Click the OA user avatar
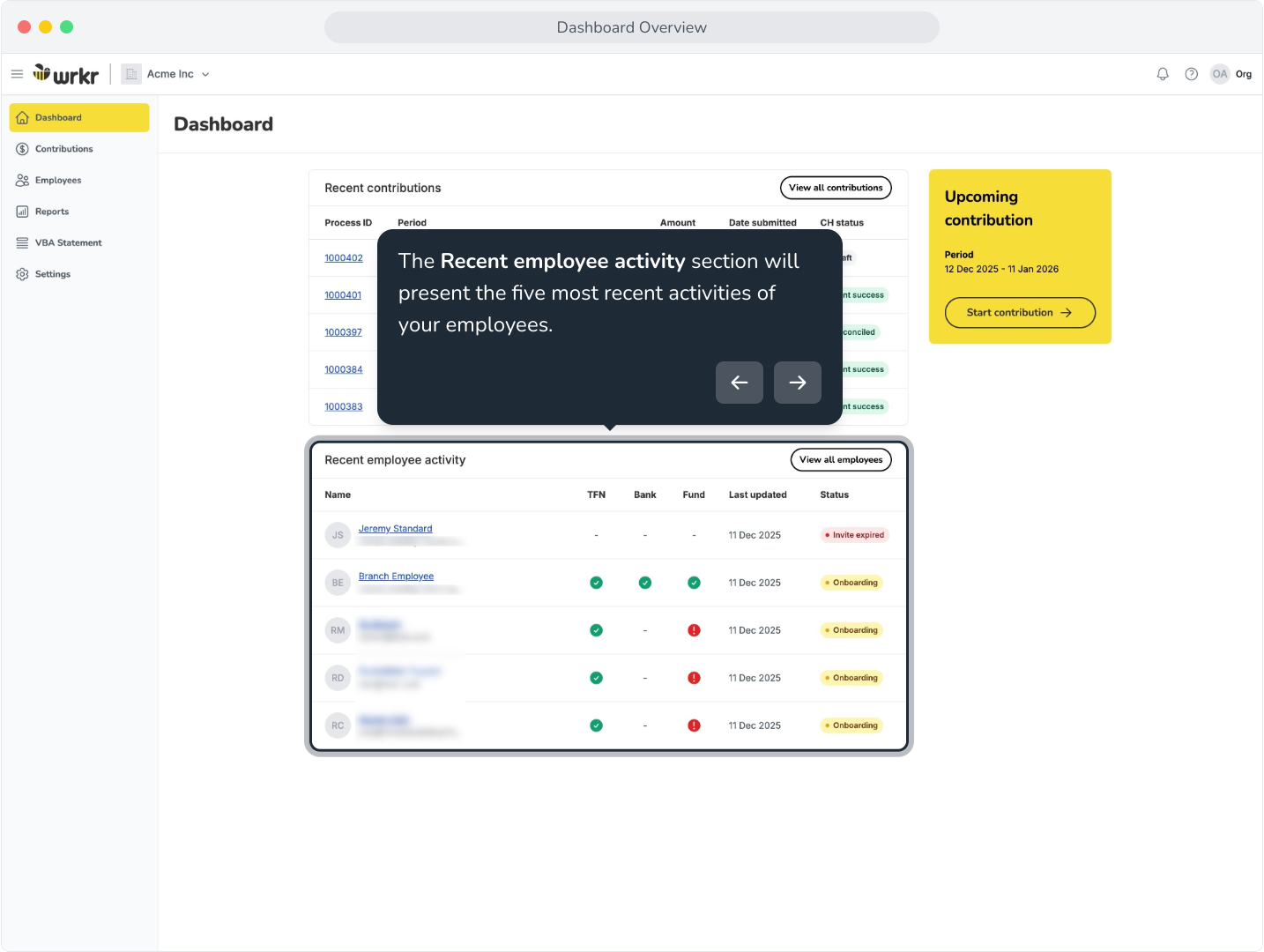The width and height of the screenshot is (1264, 952). 1219,74
